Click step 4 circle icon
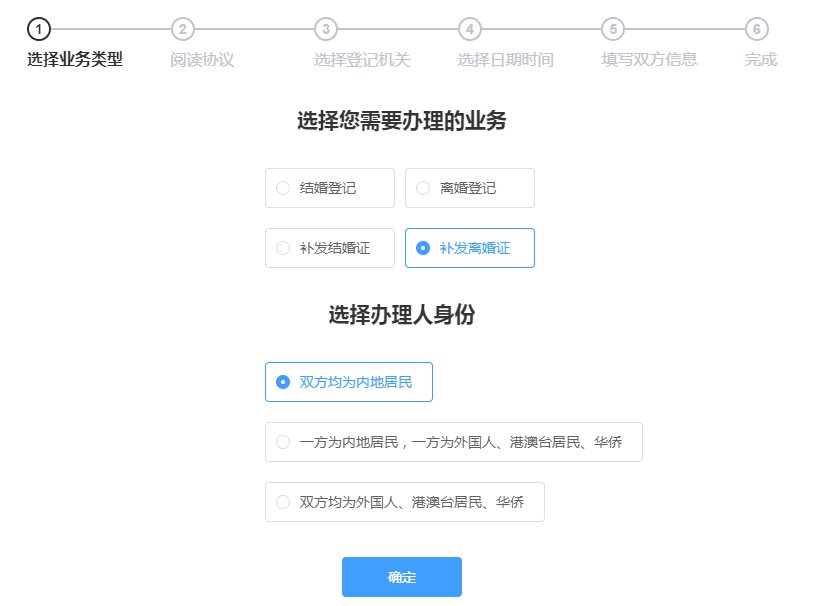Viewport: 827px width, 606px height. (469, 29)
